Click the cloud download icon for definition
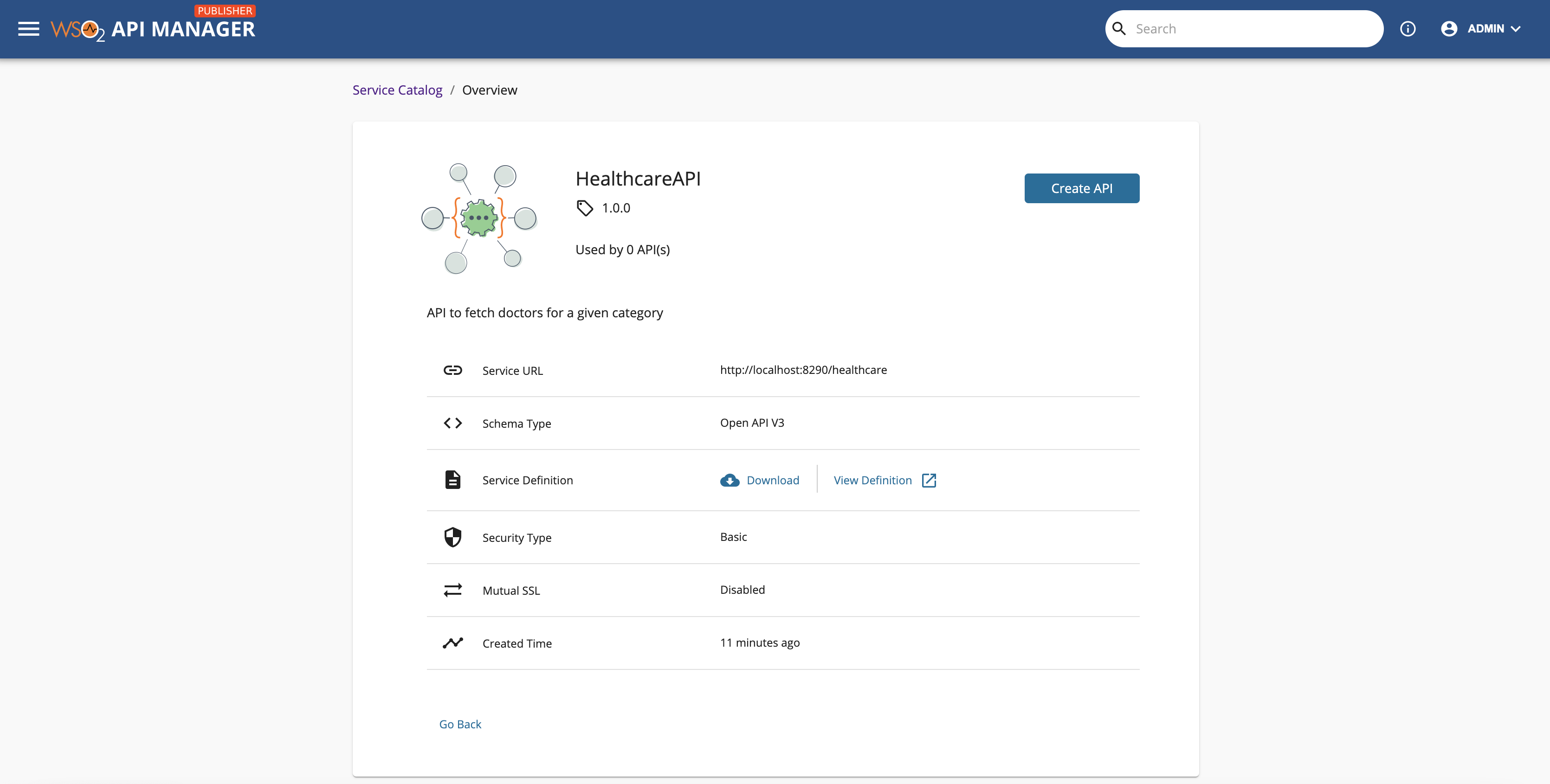1550x784 pixels. coord(729,480)
